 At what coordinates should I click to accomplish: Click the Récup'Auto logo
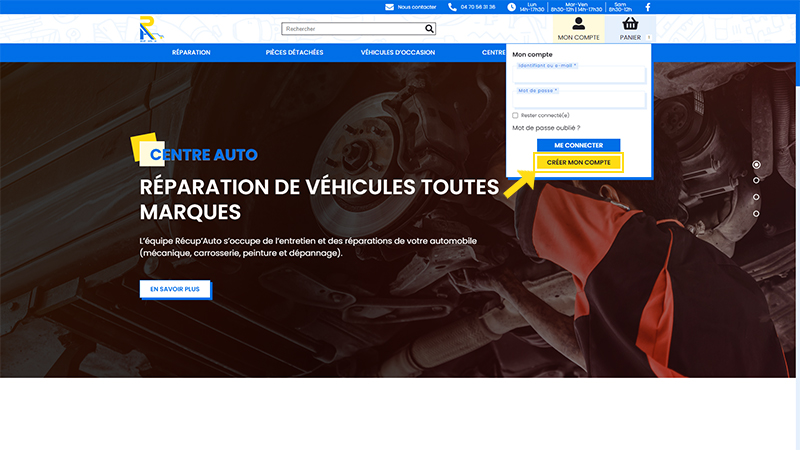click(x=151, y=29)
